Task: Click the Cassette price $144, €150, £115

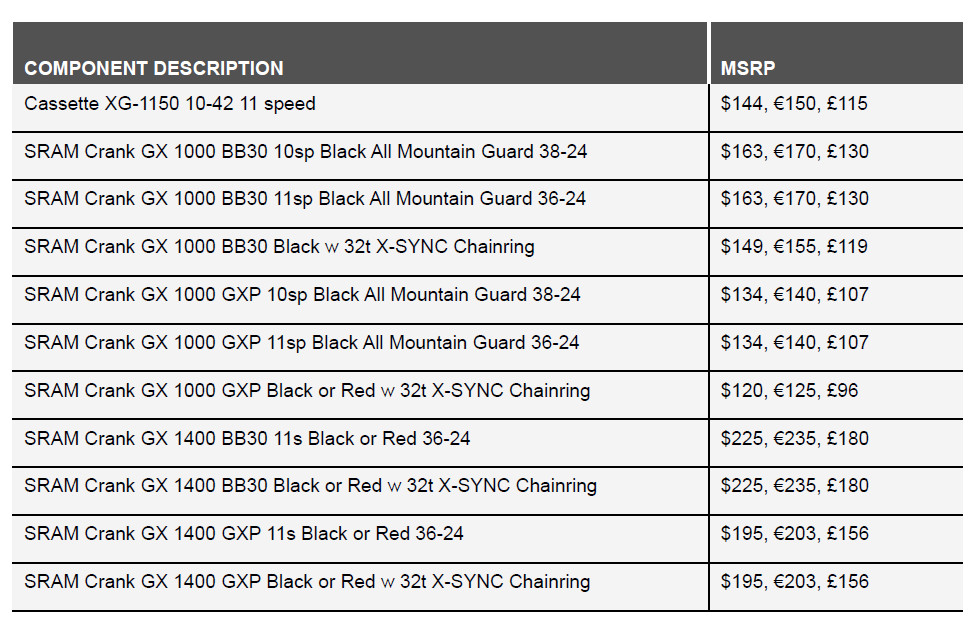Action: pos(794,104)
